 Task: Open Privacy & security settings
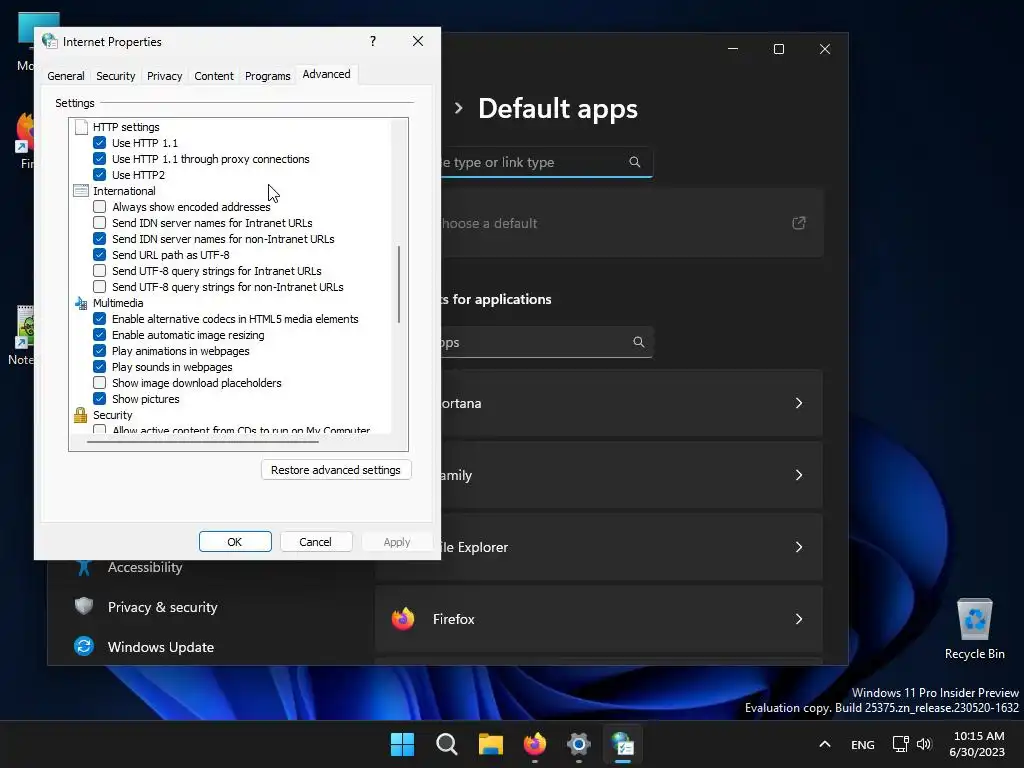(x=162, y=607)
